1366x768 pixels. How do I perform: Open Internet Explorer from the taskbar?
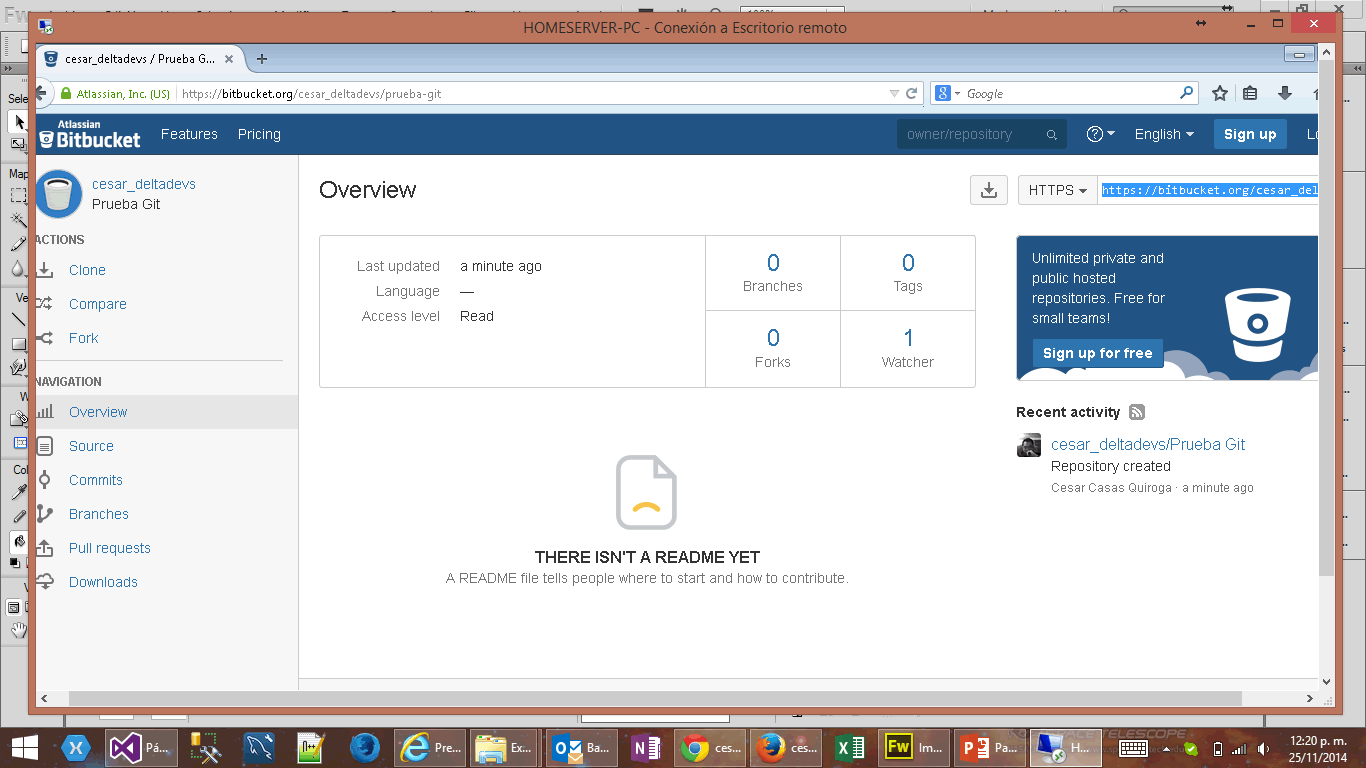coord(431,747)
